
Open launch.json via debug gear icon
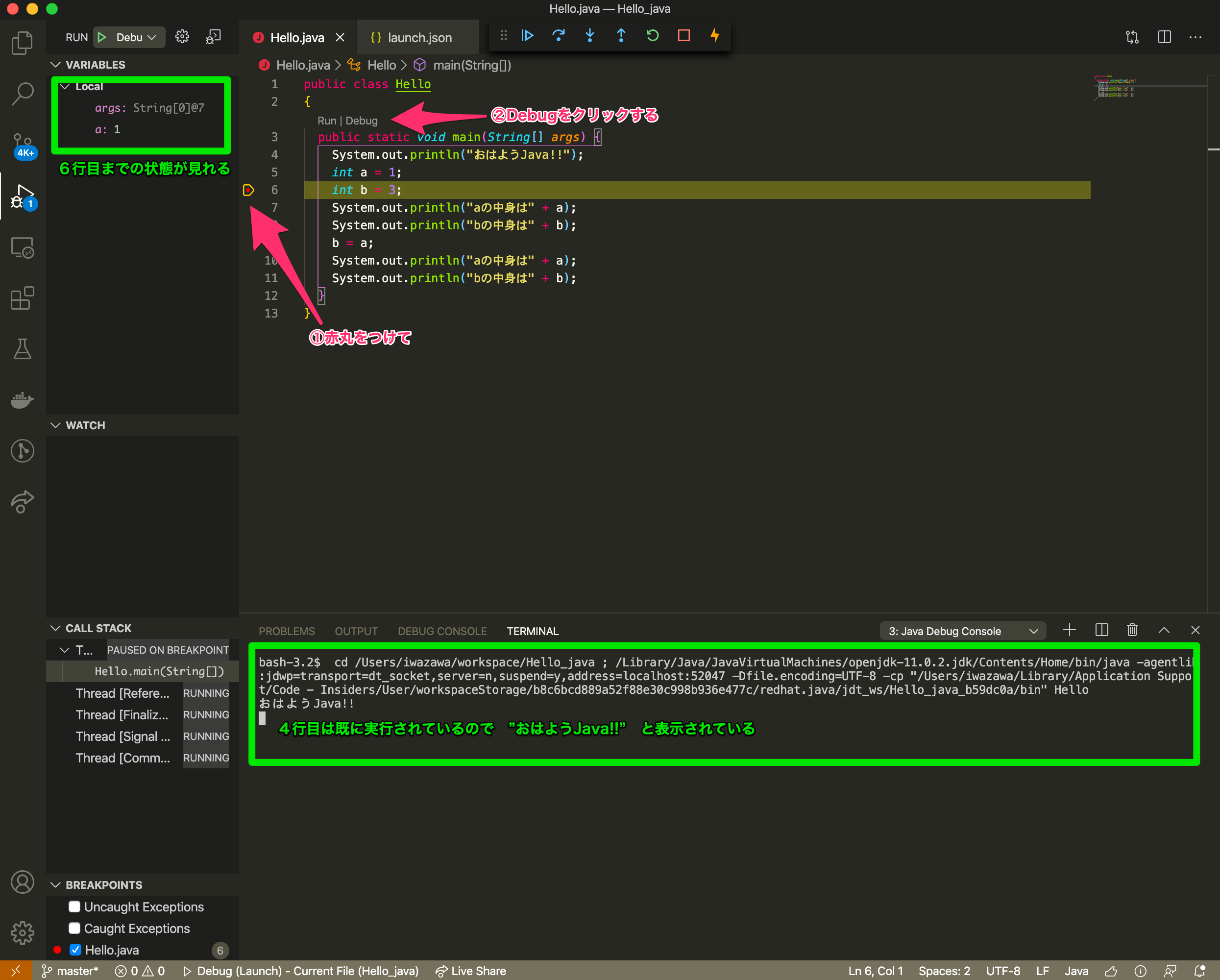[182, 37]
